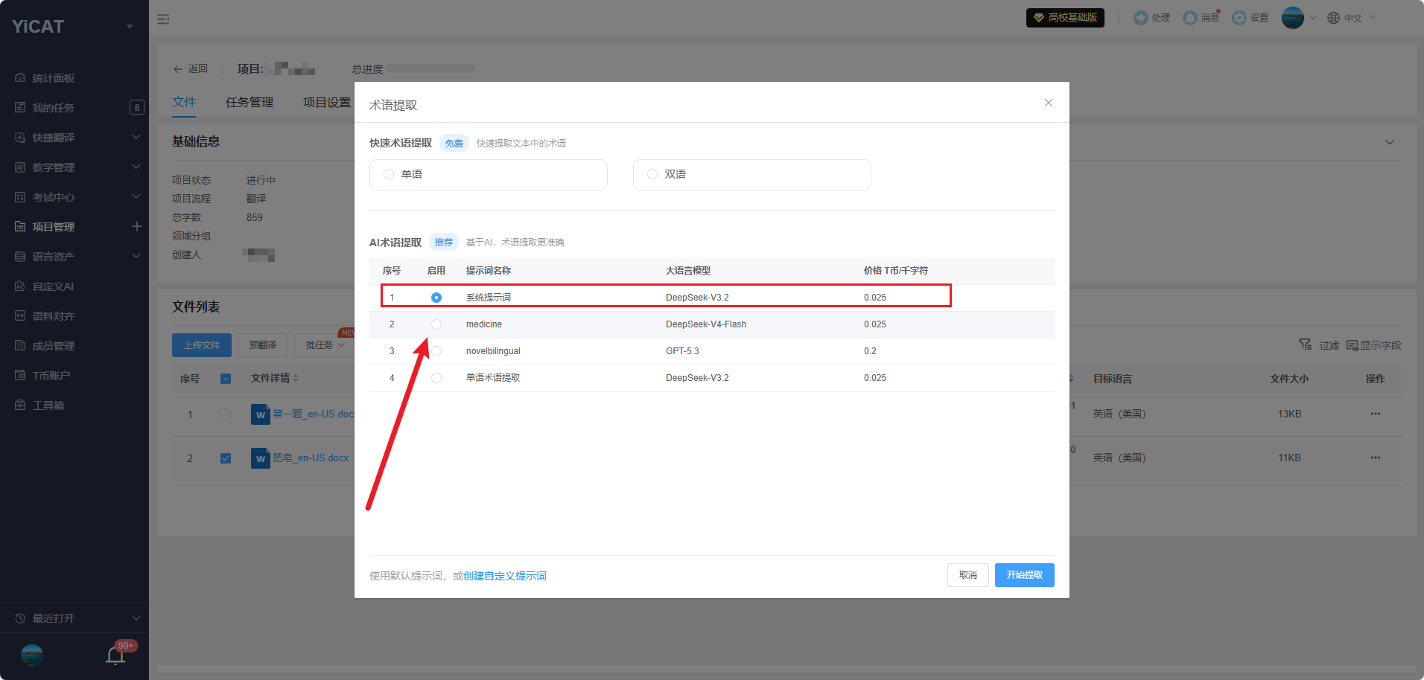Expand 最近打开 section in sidebar

point(74,618)
